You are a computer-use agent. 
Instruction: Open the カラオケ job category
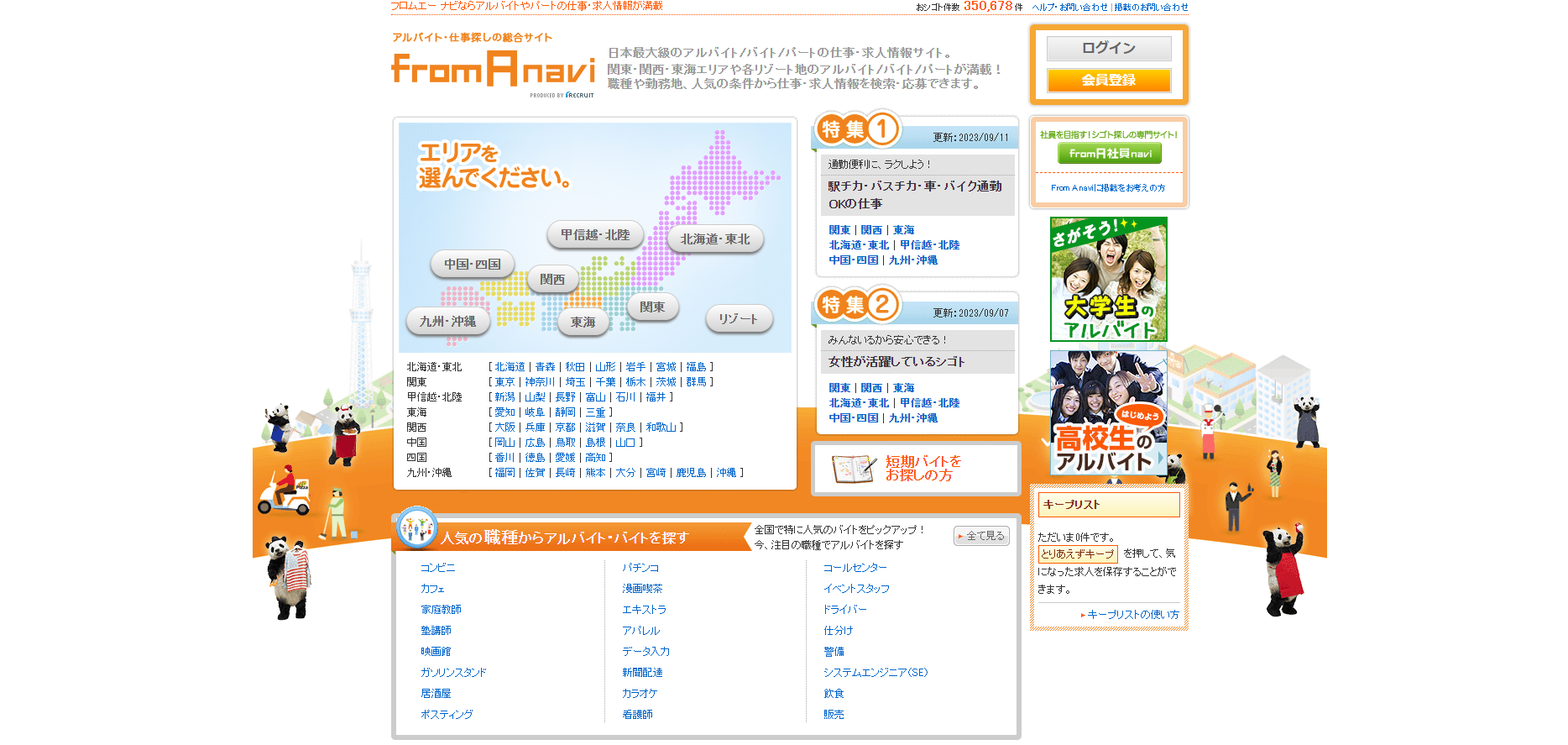coord(640,694)
